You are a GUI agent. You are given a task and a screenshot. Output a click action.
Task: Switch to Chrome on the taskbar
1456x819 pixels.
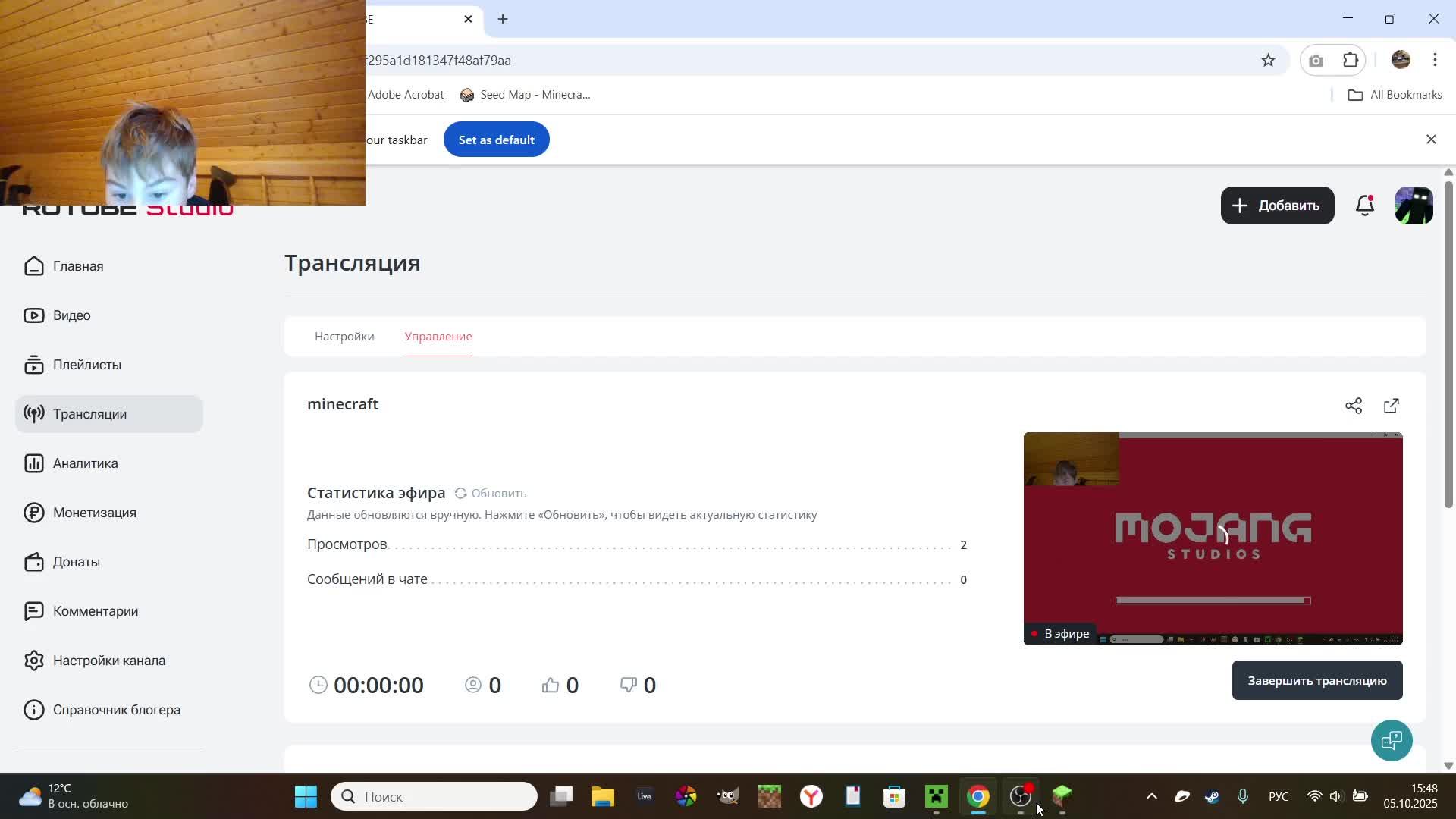click(978, 796)
